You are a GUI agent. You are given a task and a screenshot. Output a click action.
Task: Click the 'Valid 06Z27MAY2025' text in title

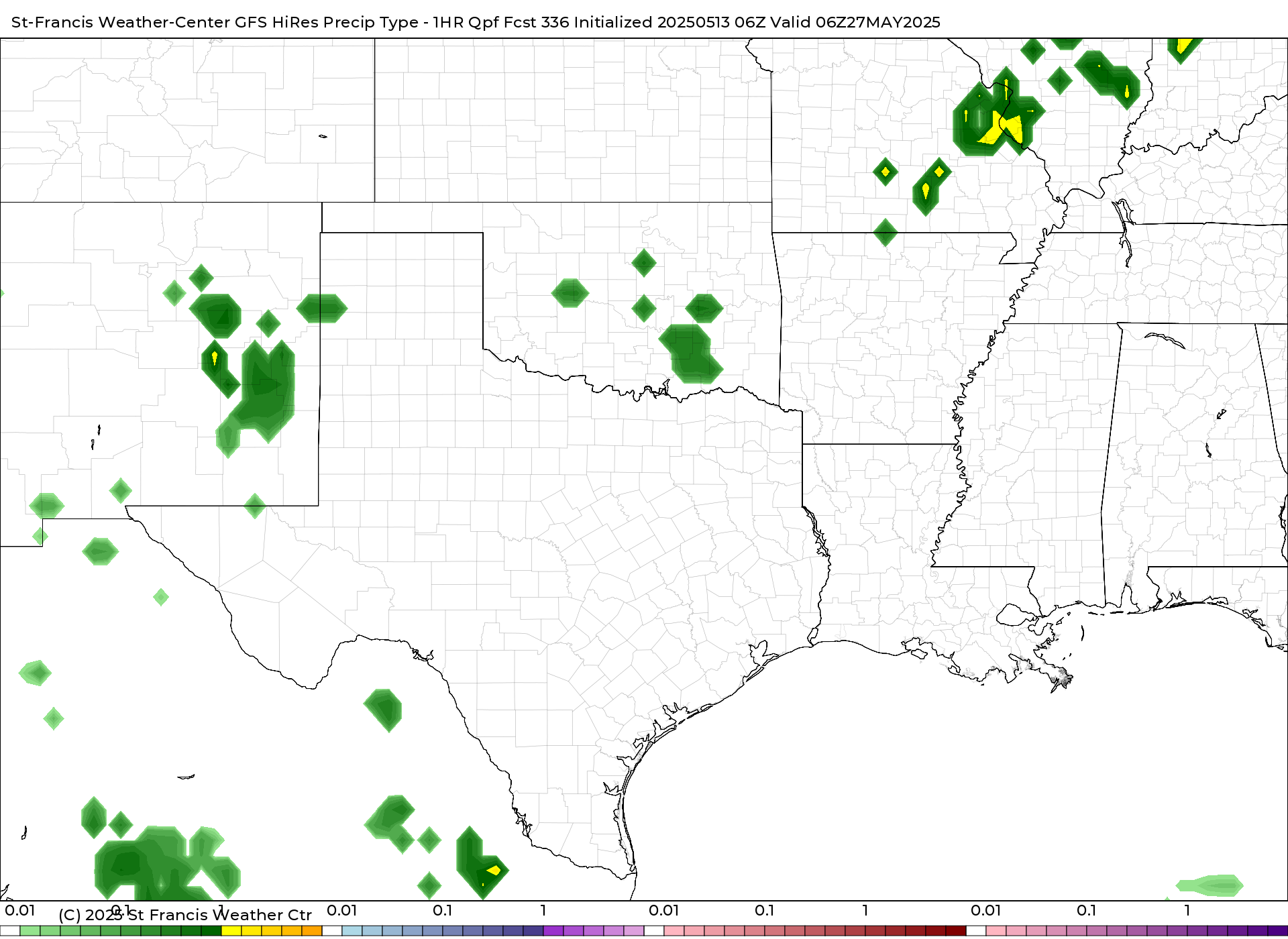coord(855,22)
